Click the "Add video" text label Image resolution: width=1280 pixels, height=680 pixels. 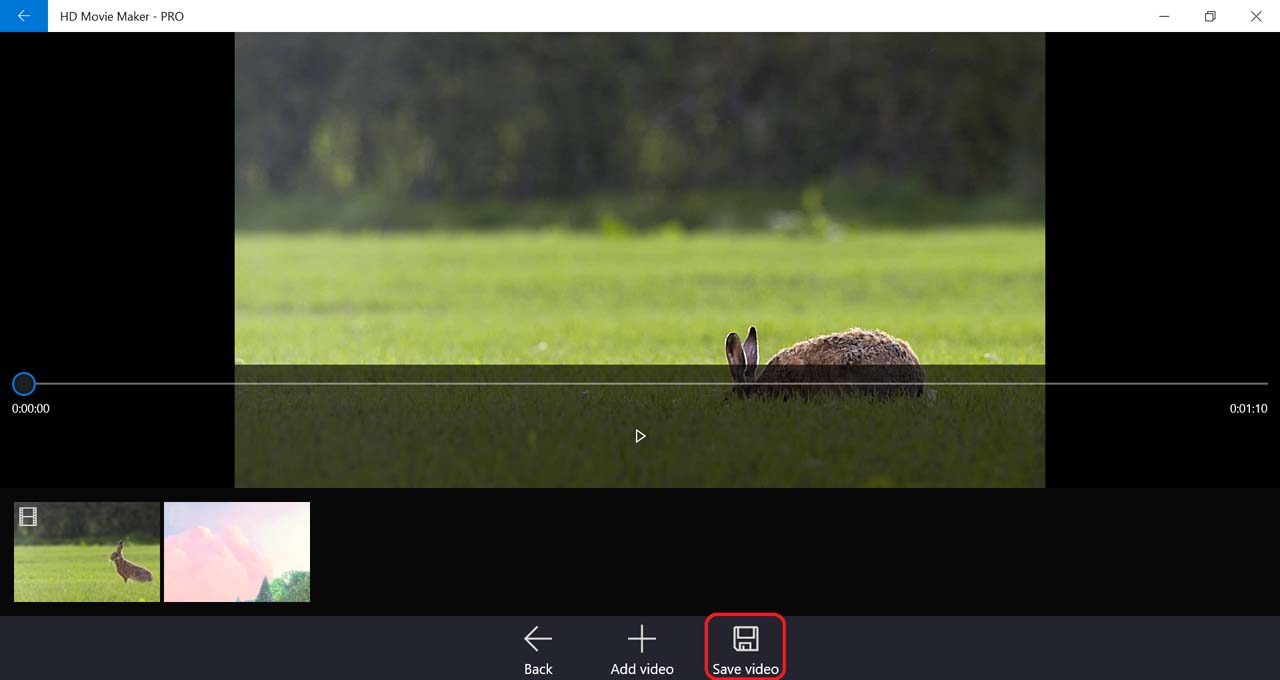(642, 669)
